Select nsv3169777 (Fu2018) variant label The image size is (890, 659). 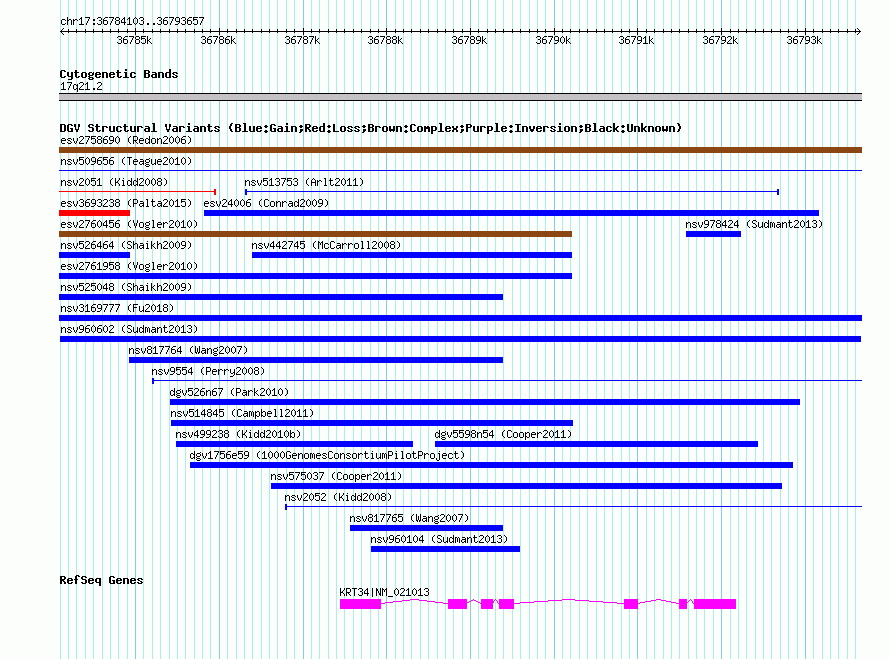(117, 308)
